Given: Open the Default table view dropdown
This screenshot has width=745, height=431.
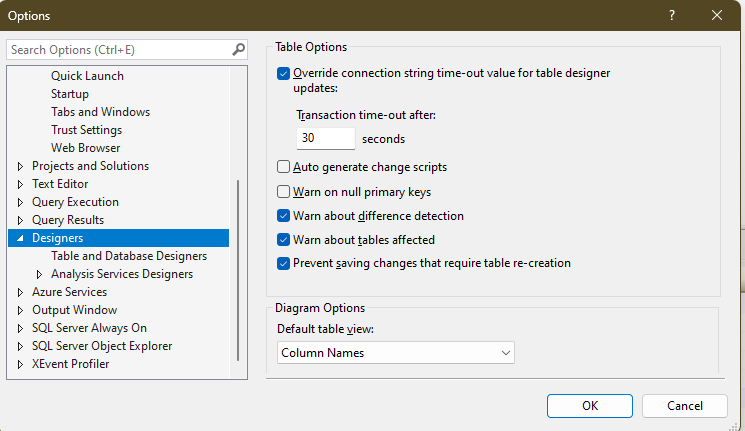Looking at the screenshot, I should click(395, 353).
